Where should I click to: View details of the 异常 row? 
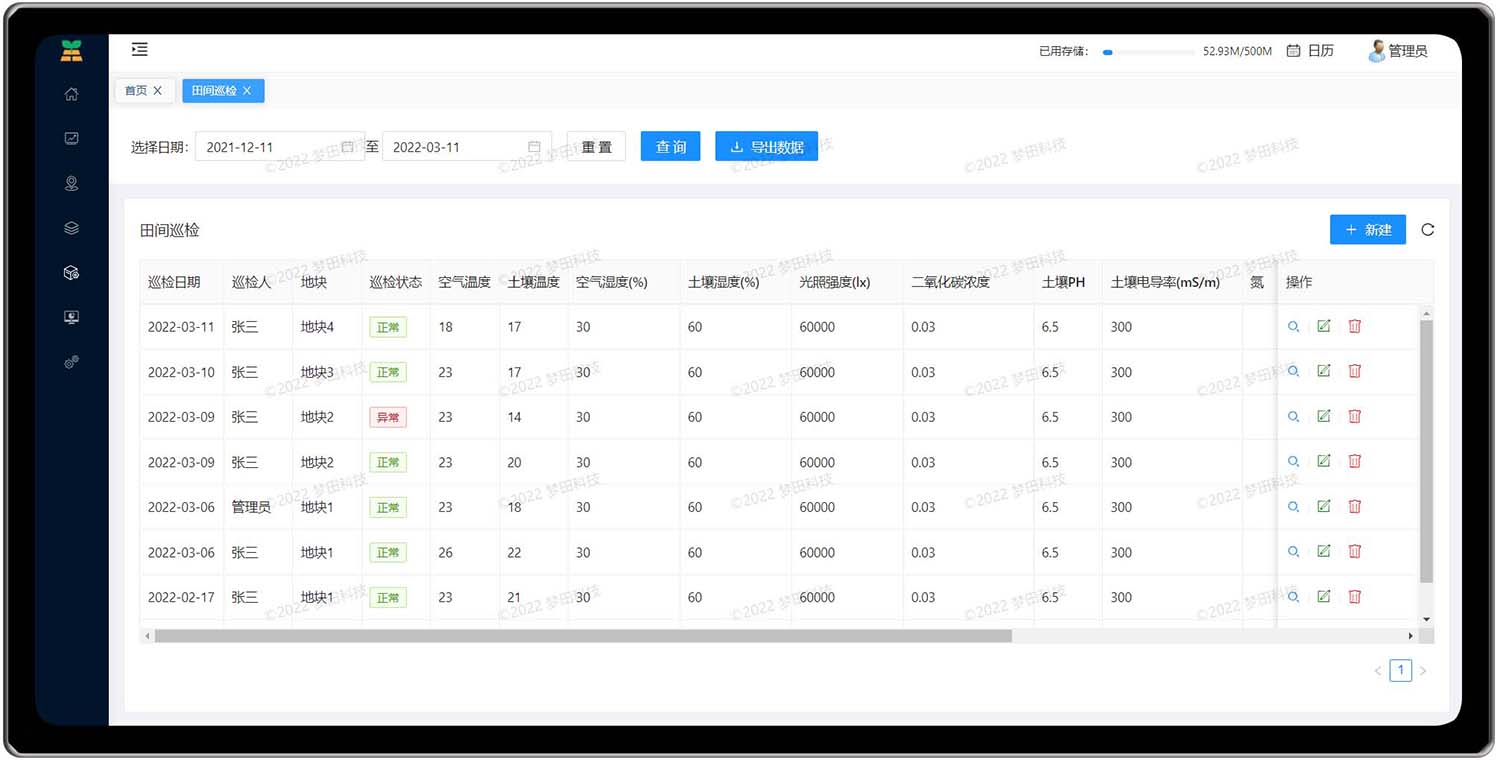pos(1293,416)
